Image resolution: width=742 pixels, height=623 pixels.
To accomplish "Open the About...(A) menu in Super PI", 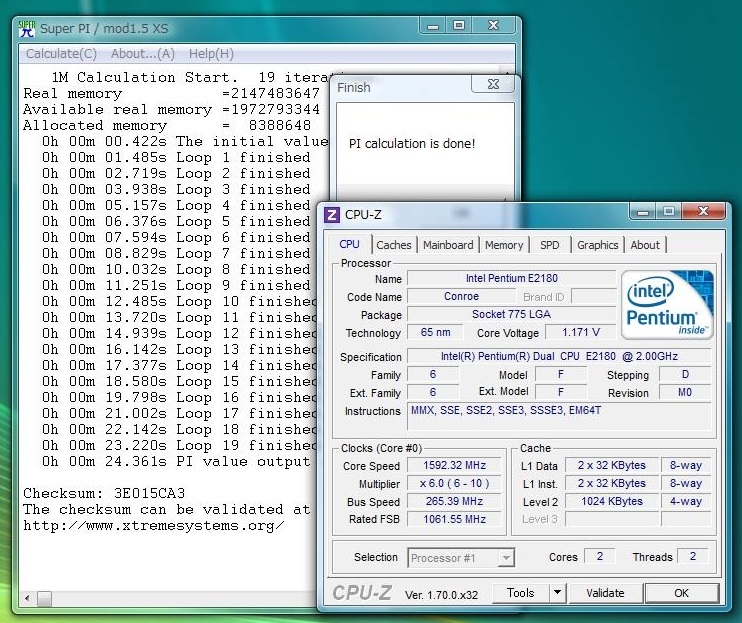I will [142, 54].
